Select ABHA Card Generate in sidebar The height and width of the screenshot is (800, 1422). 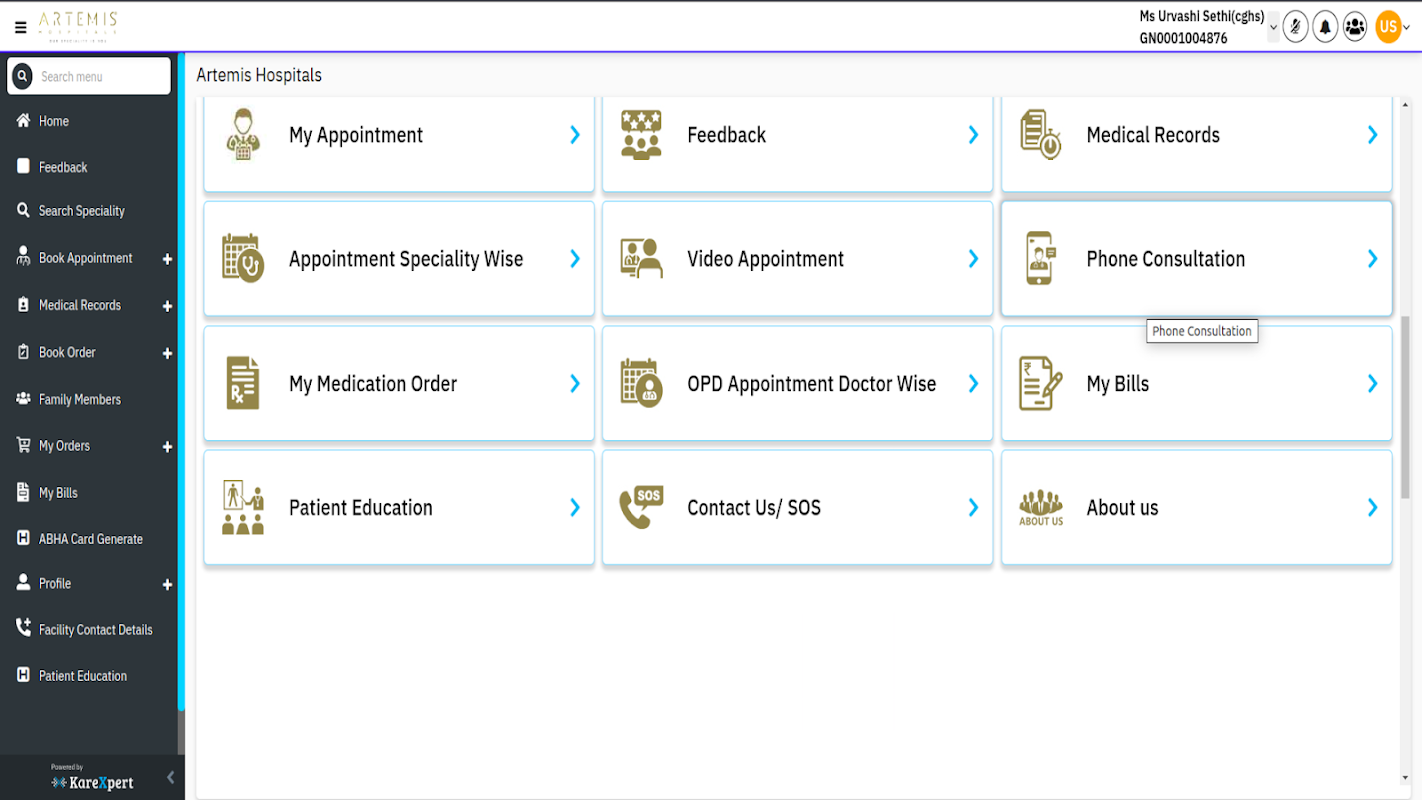click(x=90, y=539)
